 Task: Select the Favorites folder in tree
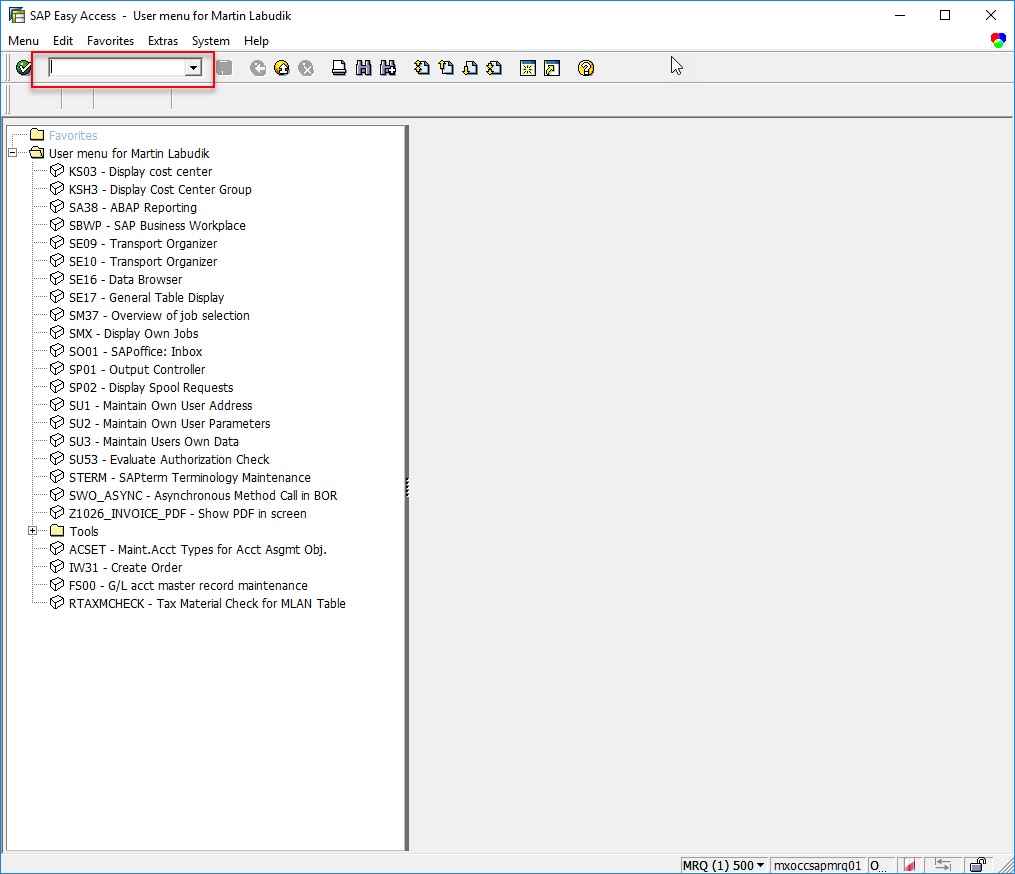click(73, 135)
